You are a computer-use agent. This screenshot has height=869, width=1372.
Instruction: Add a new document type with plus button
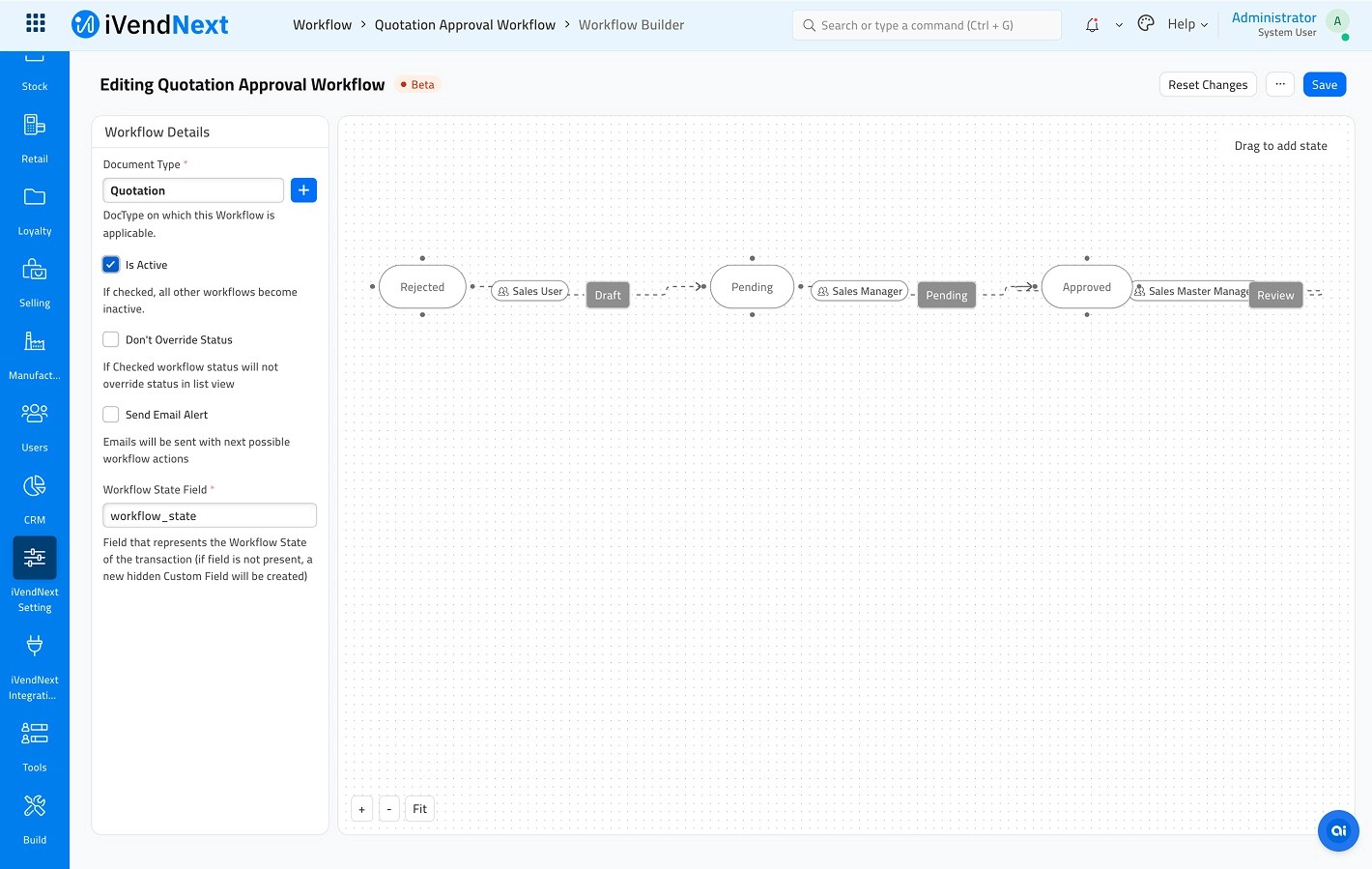pos(303,190)
